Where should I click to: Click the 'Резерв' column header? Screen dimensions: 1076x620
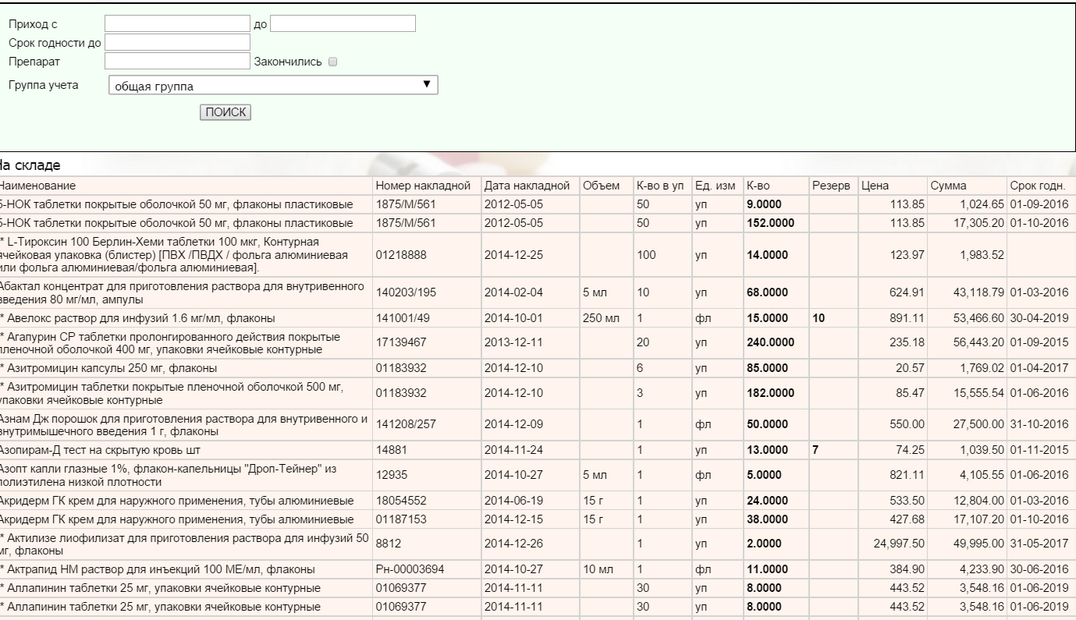click(831, 185)
